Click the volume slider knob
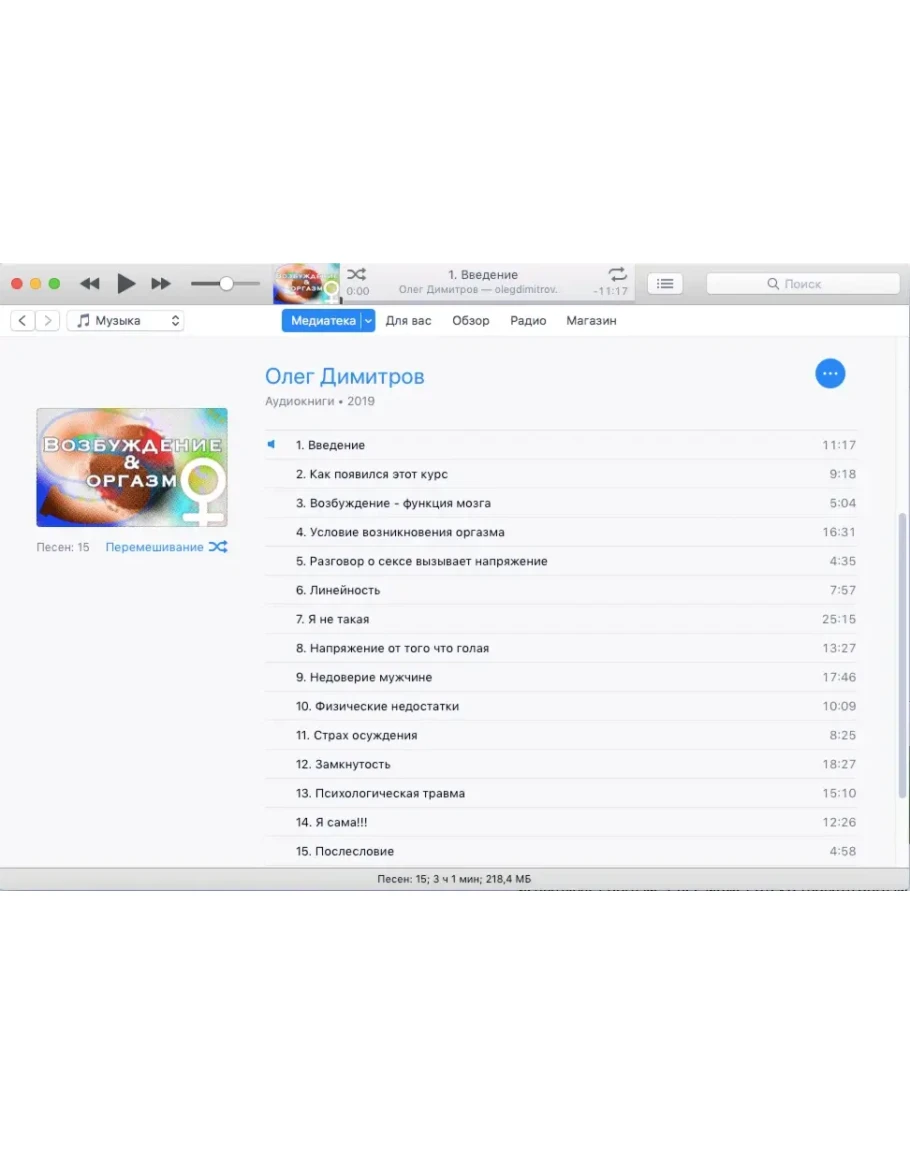The width and height of the screenshot is (910, 1155). (226, 284)
